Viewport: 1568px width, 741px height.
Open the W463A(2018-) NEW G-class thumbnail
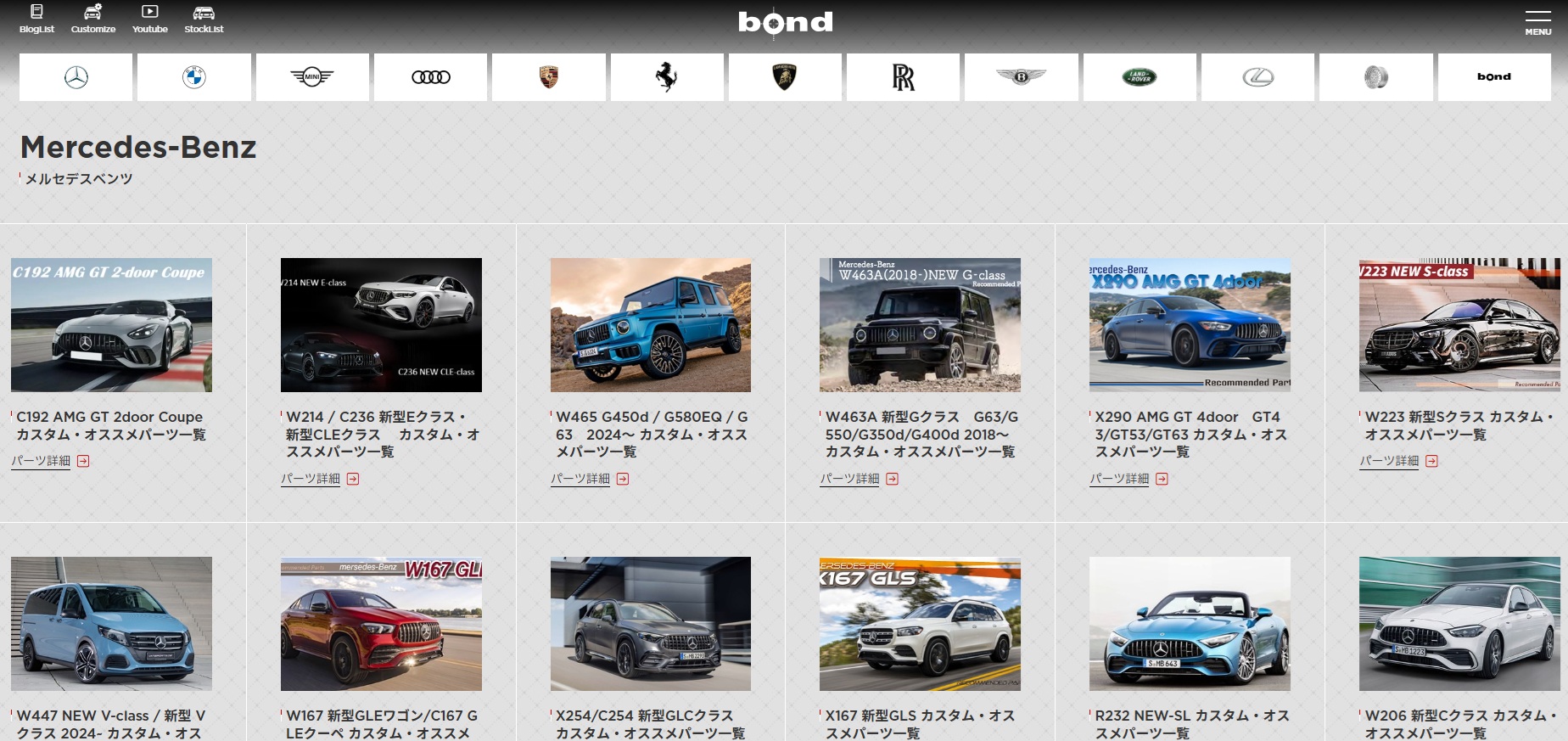pyautogui.click(x=920, y=325)
